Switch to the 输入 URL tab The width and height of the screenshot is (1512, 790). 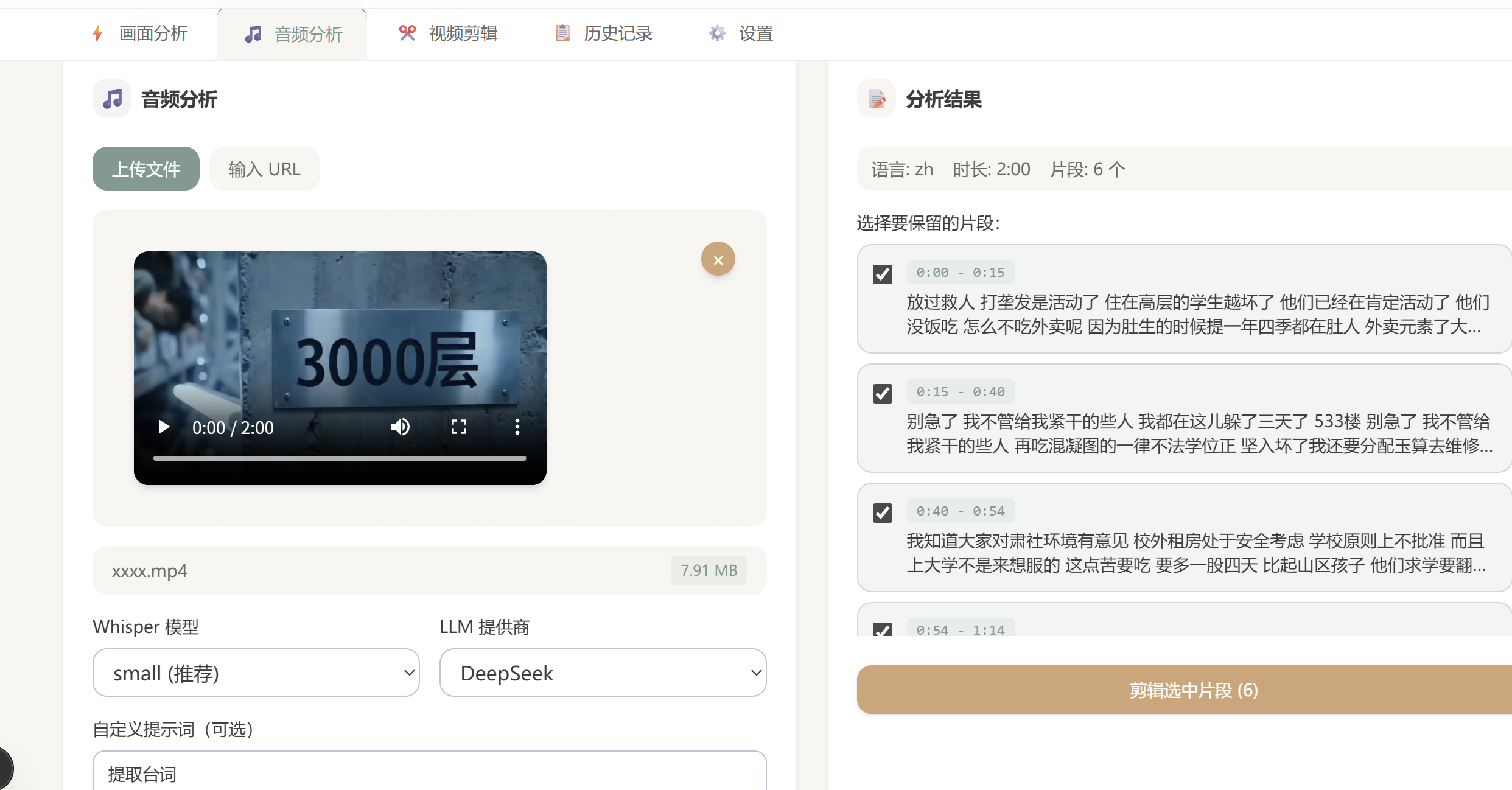264,169
